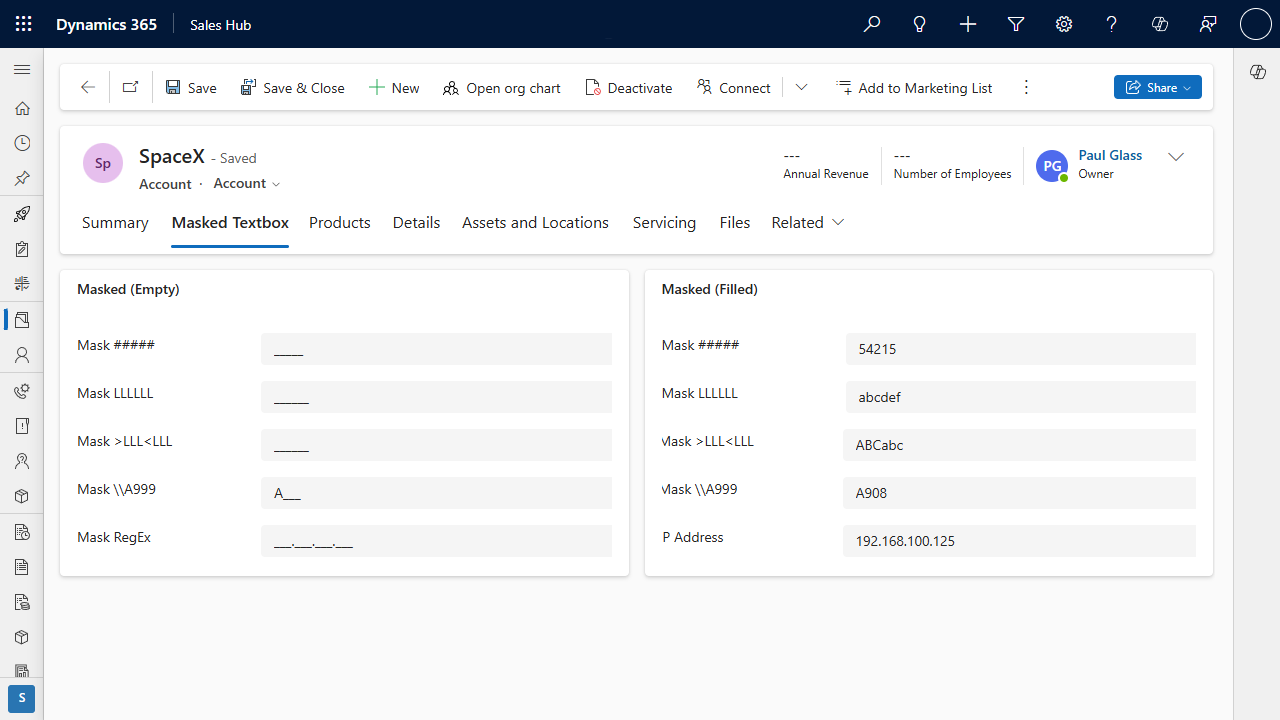
Task: Click the user profile avatar circle
Action: pyautogui.click(x=1256, y=24)
